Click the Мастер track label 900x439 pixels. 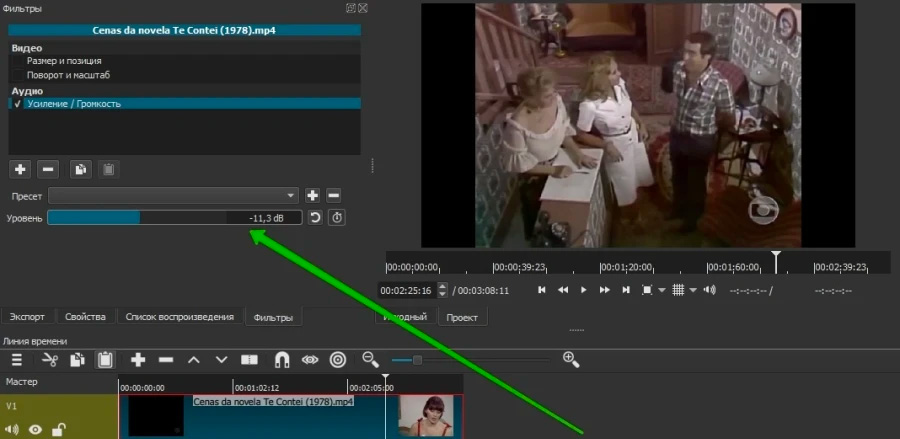tap(22, 382)
